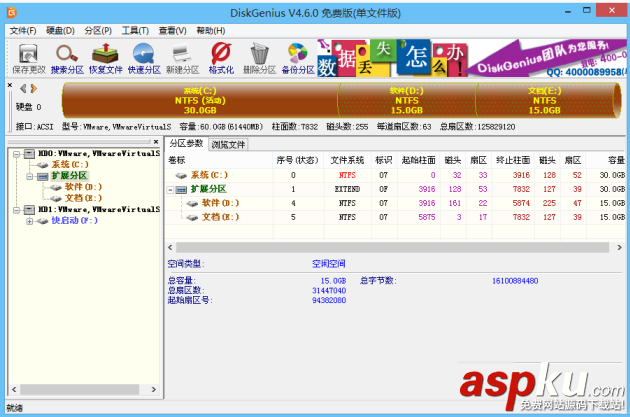This screenshot has width=630, height=417.
Task: Select 扩展分区 in the left tree
Action: click(69, 176)
